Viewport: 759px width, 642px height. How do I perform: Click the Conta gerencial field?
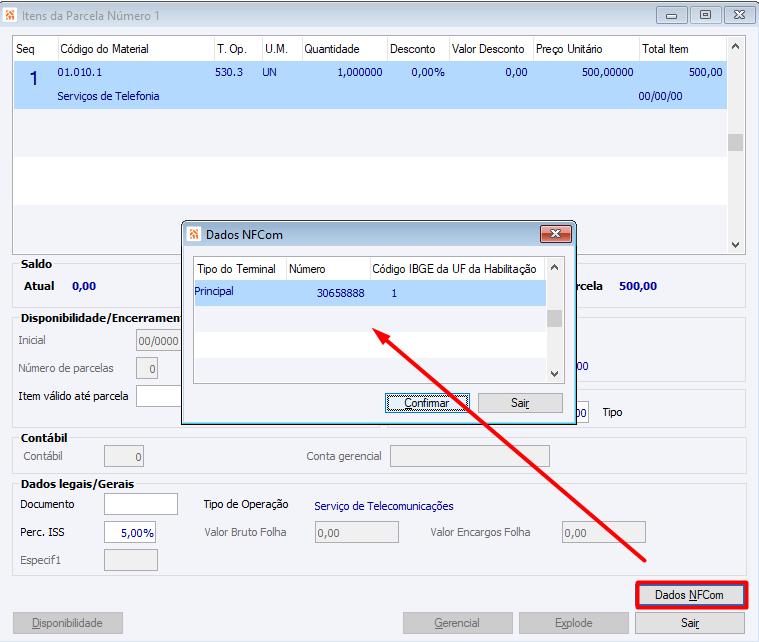click(470, 456)
